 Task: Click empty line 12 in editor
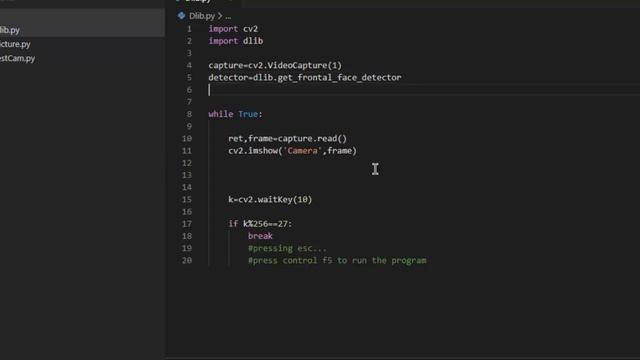click(x=424, y=163)
